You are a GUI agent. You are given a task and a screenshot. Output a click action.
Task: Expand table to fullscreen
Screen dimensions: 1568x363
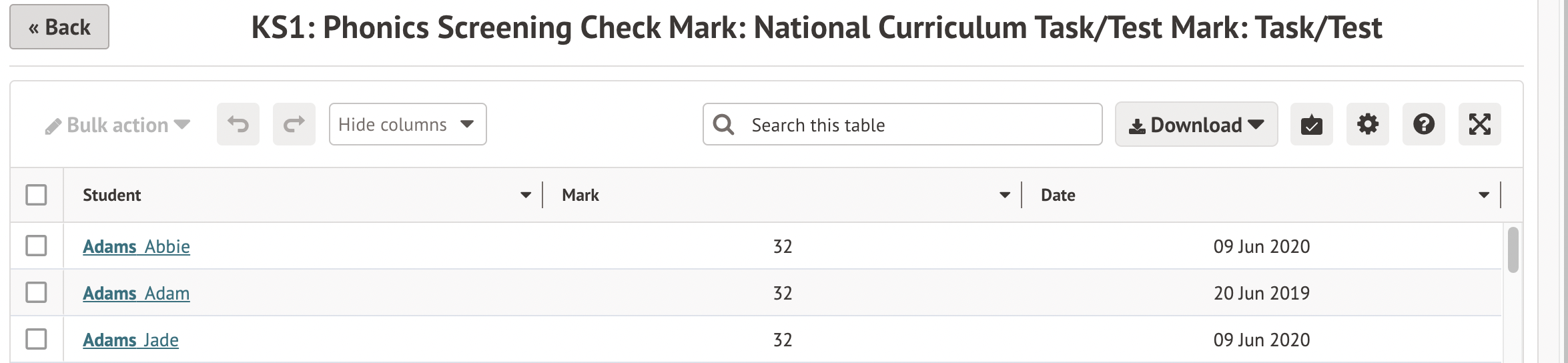[1479, 124]
